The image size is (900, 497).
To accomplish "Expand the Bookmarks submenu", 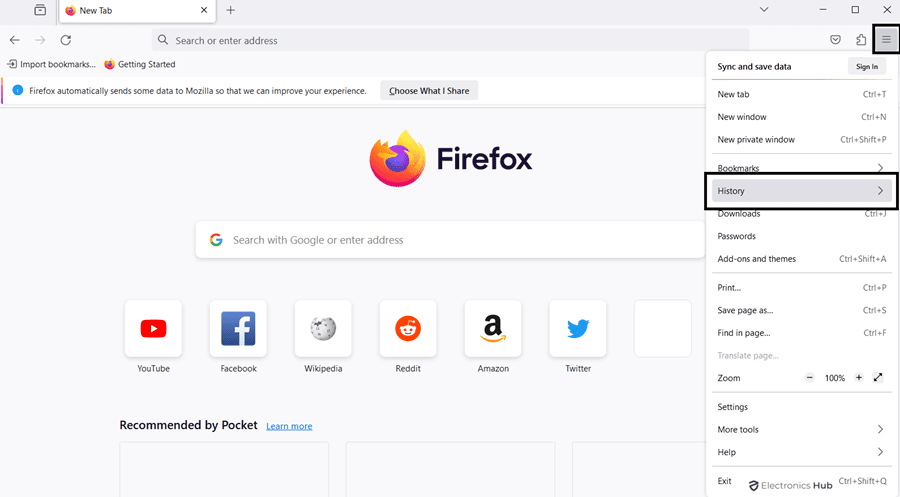I will tap(799, 168).
